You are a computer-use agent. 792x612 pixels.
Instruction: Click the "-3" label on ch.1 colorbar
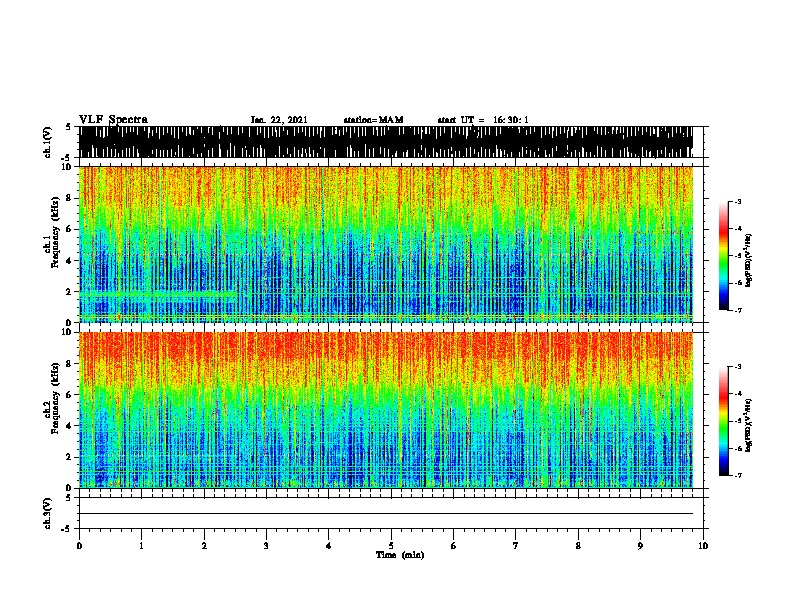coord(738,202)
